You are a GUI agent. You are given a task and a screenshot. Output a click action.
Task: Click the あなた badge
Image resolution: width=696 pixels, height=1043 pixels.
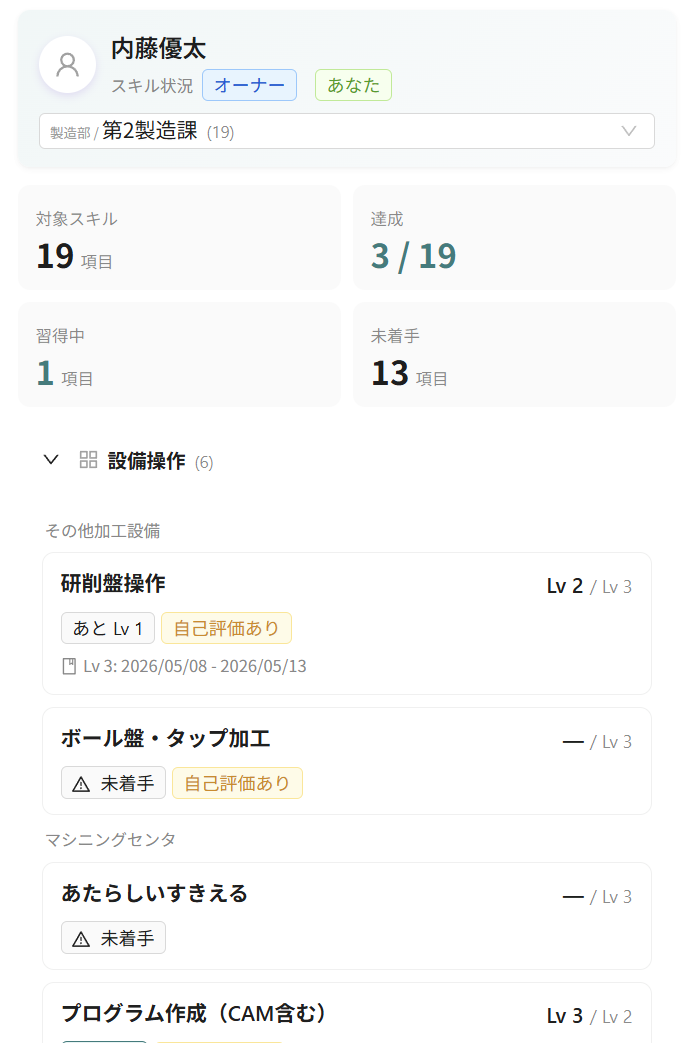(353, 85)
